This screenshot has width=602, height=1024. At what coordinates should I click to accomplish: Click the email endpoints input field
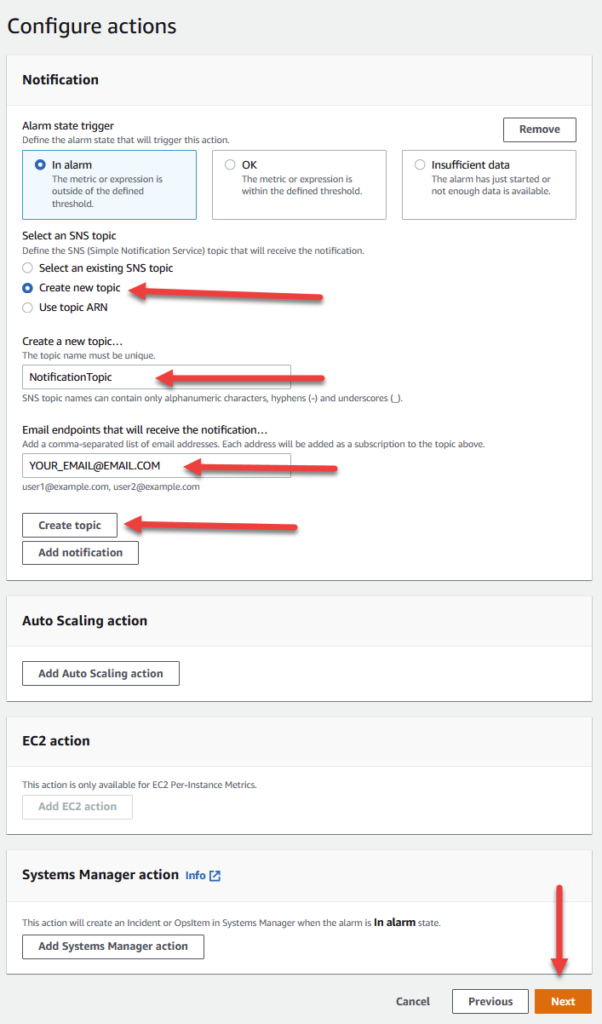pos(156,466)
